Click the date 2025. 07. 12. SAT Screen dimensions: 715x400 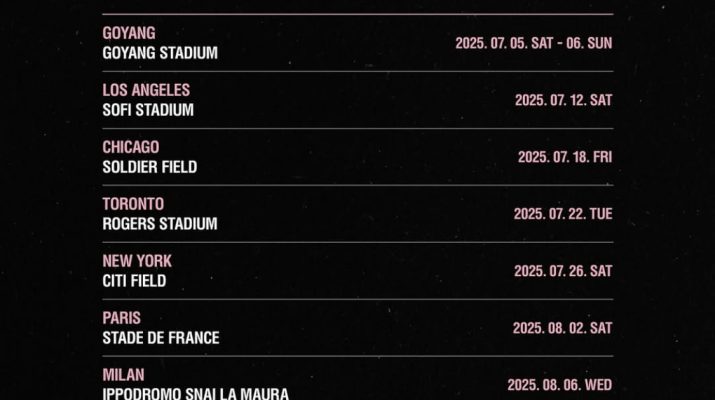tap(564, 100)
